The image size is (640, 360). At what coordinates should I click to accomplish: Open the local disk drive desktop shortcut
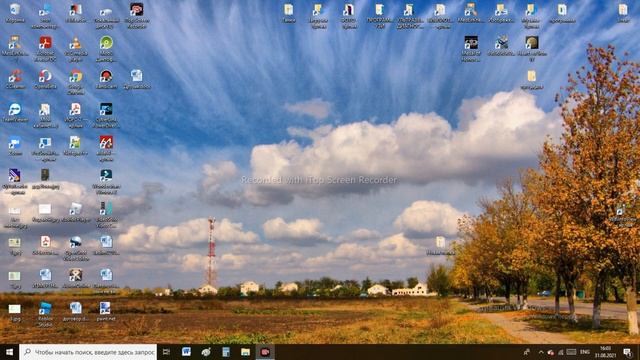106,16
